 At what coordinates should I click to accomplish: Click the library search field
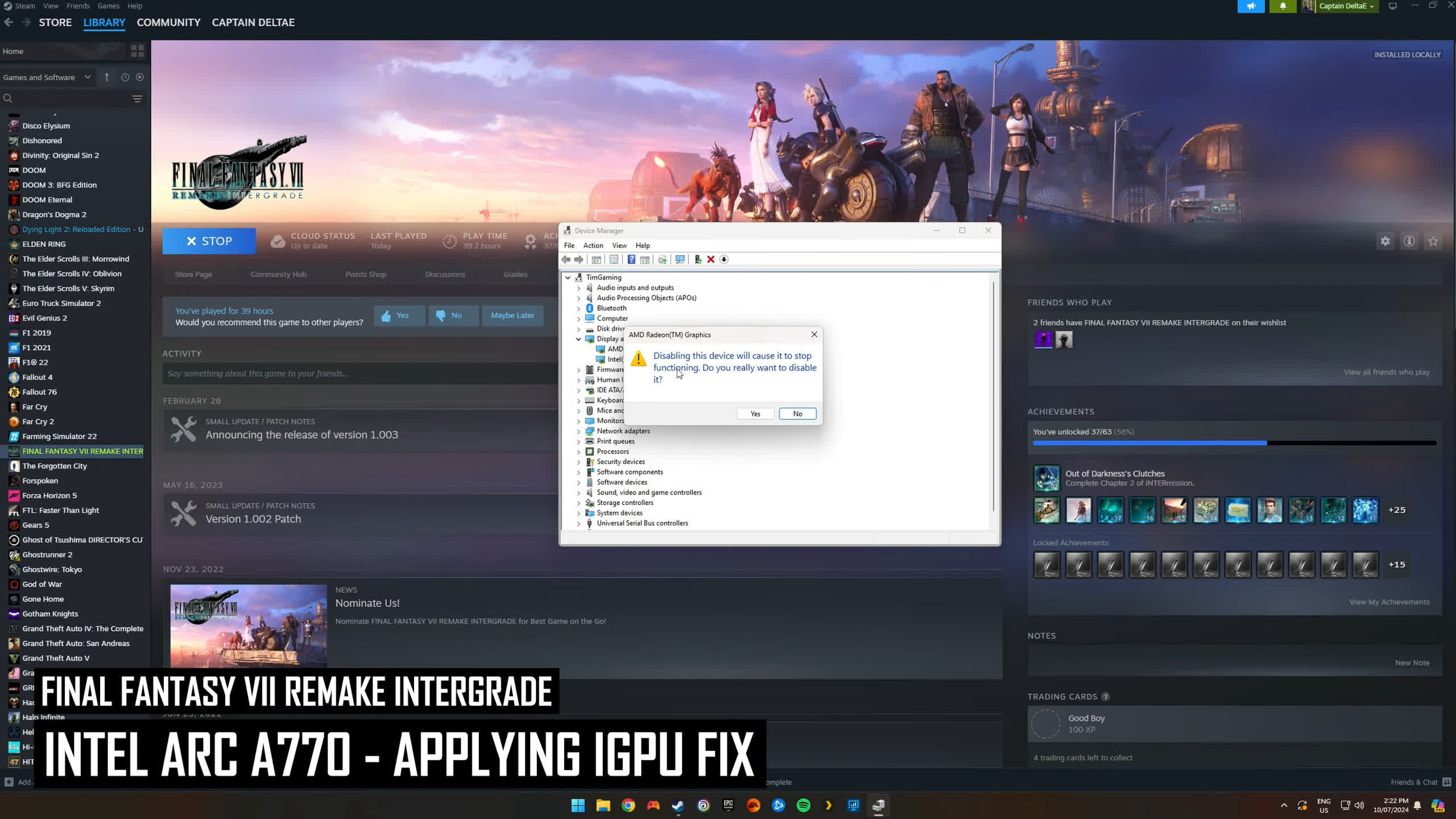point(65,98)
